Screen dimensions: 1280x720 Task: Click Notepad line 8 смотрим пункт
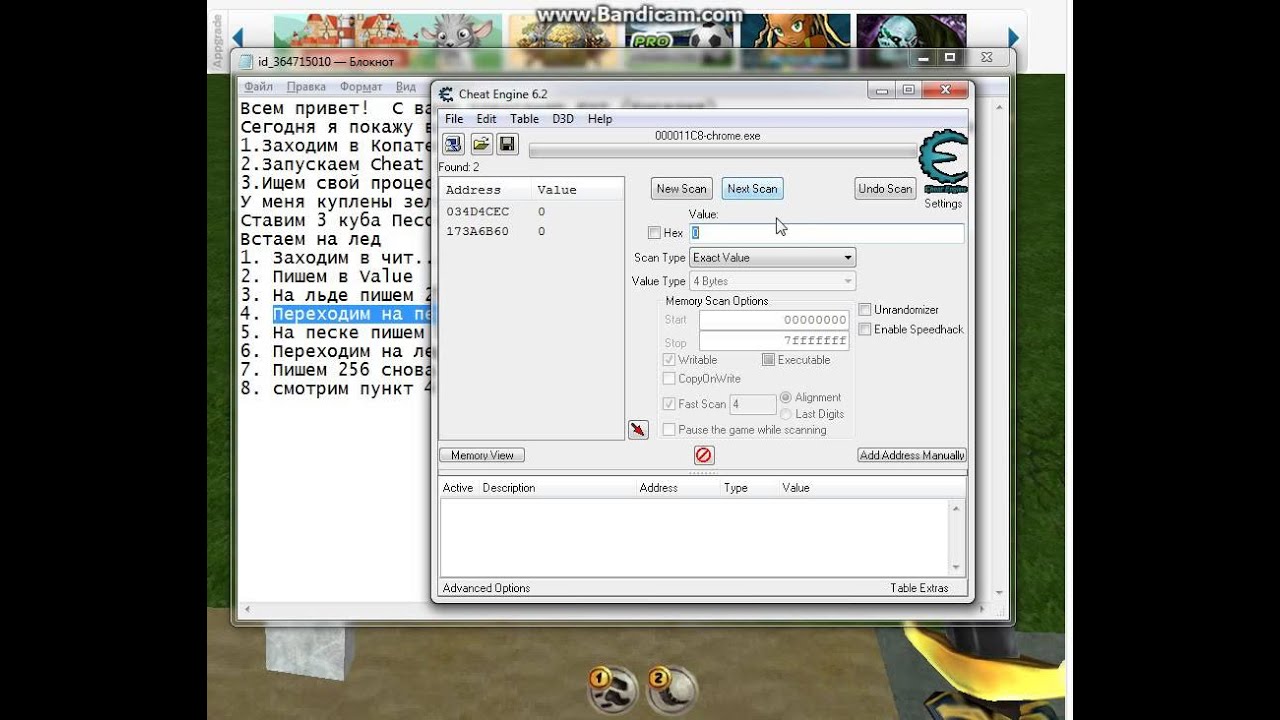point(336,389)
